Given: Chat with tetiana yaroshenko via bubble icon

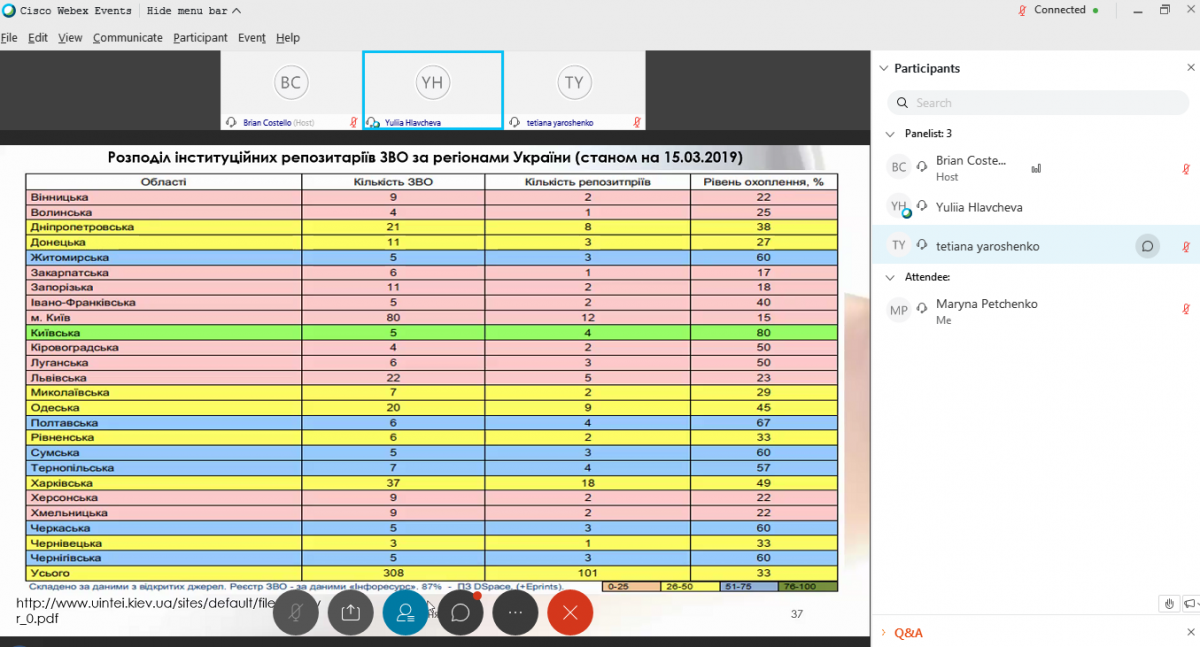Looking at the screenshot, I should [1148, 246].
